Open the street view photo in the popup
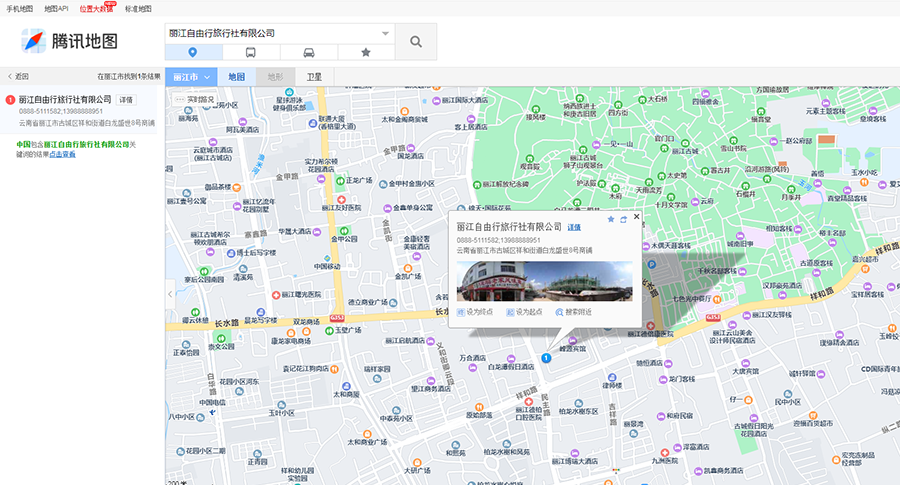This screenshot has height=485, width=900. tap(545, 281)
